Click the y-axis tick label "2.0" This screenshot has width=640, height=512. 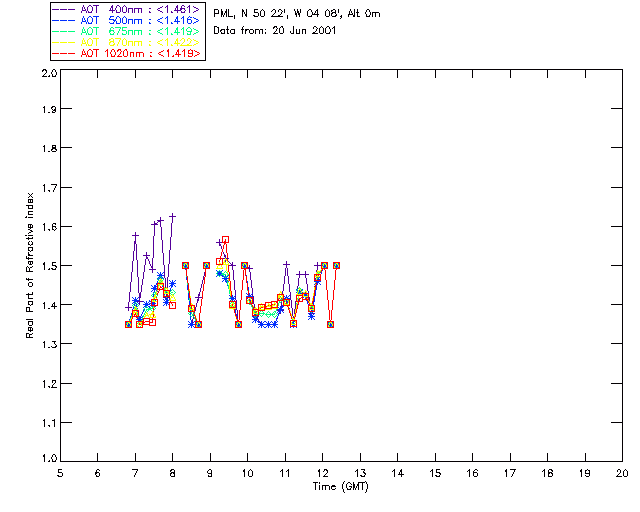[x=49, y=73]
